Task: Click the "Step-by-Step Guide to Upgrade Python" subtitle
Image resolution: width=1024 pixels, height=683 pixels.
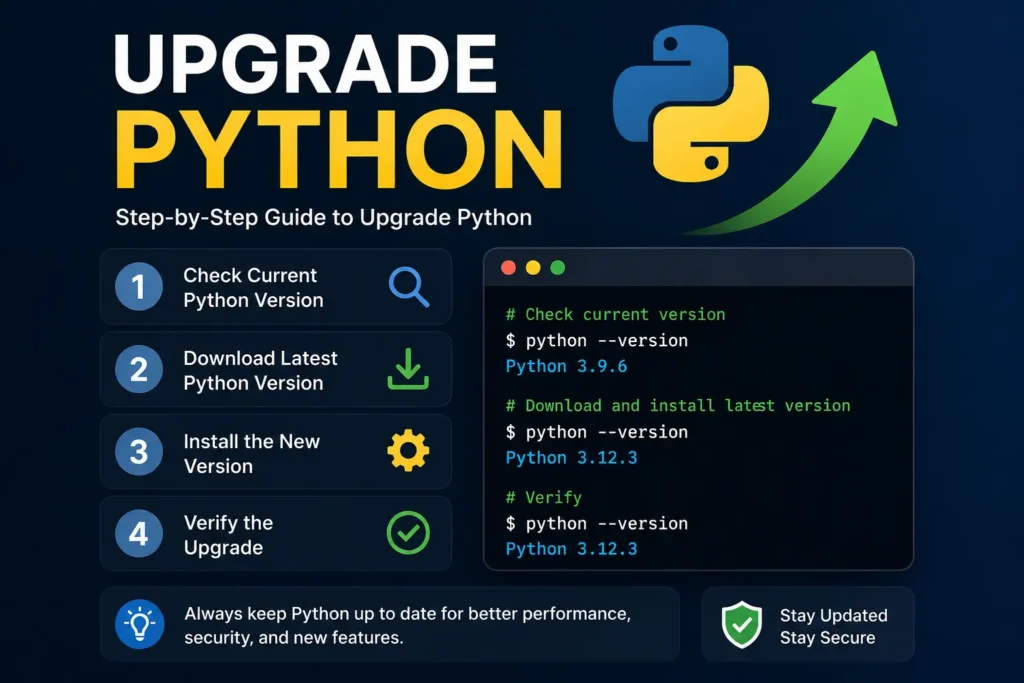Action: pos(323,217)
